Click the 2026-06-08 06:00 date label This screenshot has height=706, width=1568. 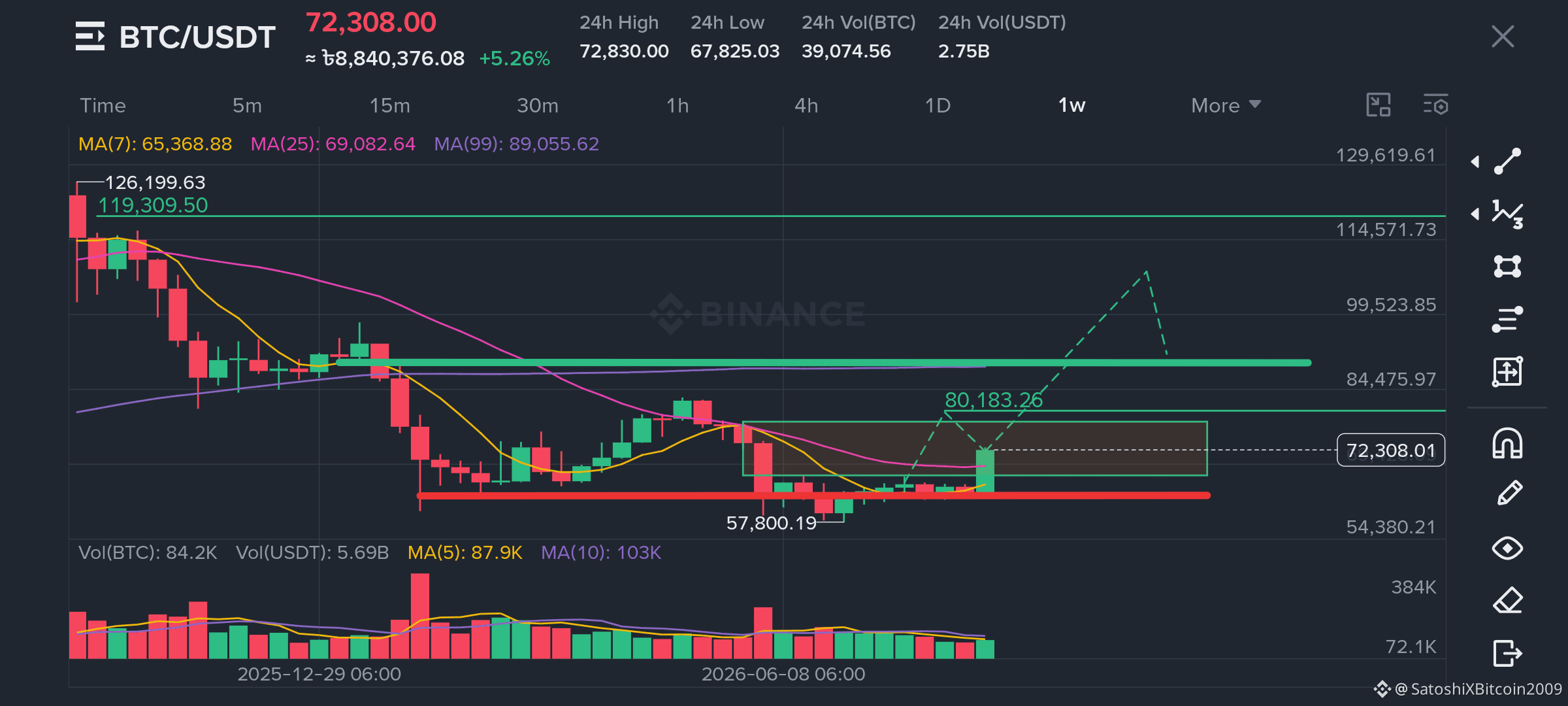pos(783,674)
